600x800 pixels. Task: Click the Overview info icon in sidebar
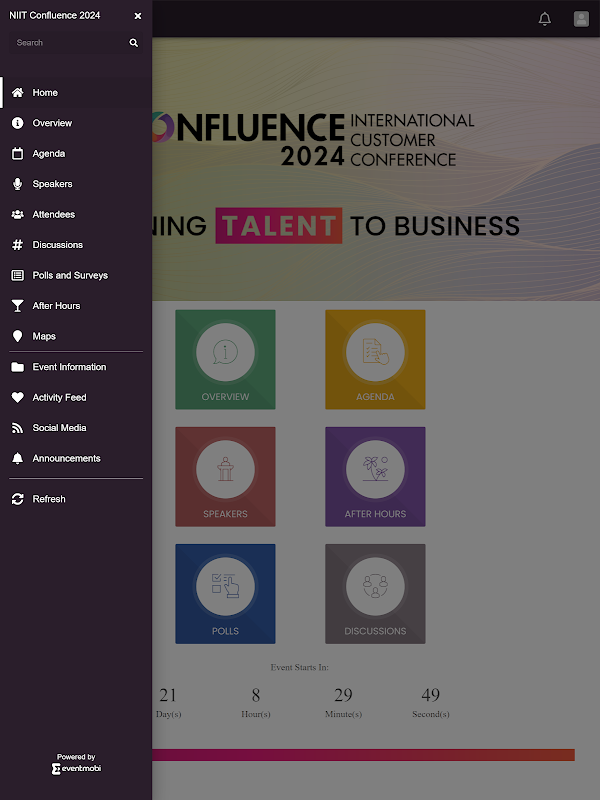[17, 123]
